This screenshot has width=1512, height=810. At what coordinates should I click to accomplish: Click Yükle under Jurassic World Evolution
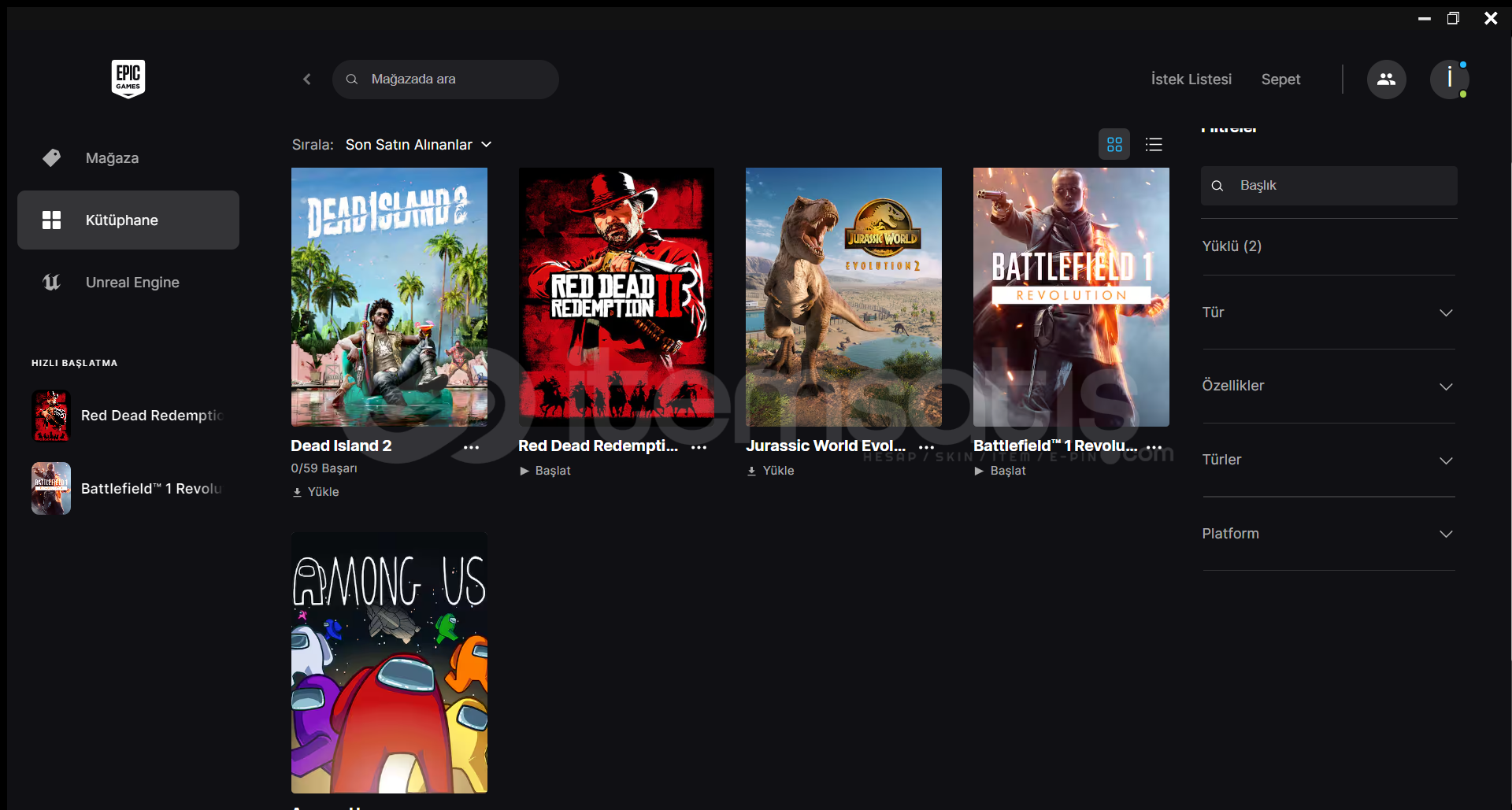pyautogui.click(x=771, y=471)
